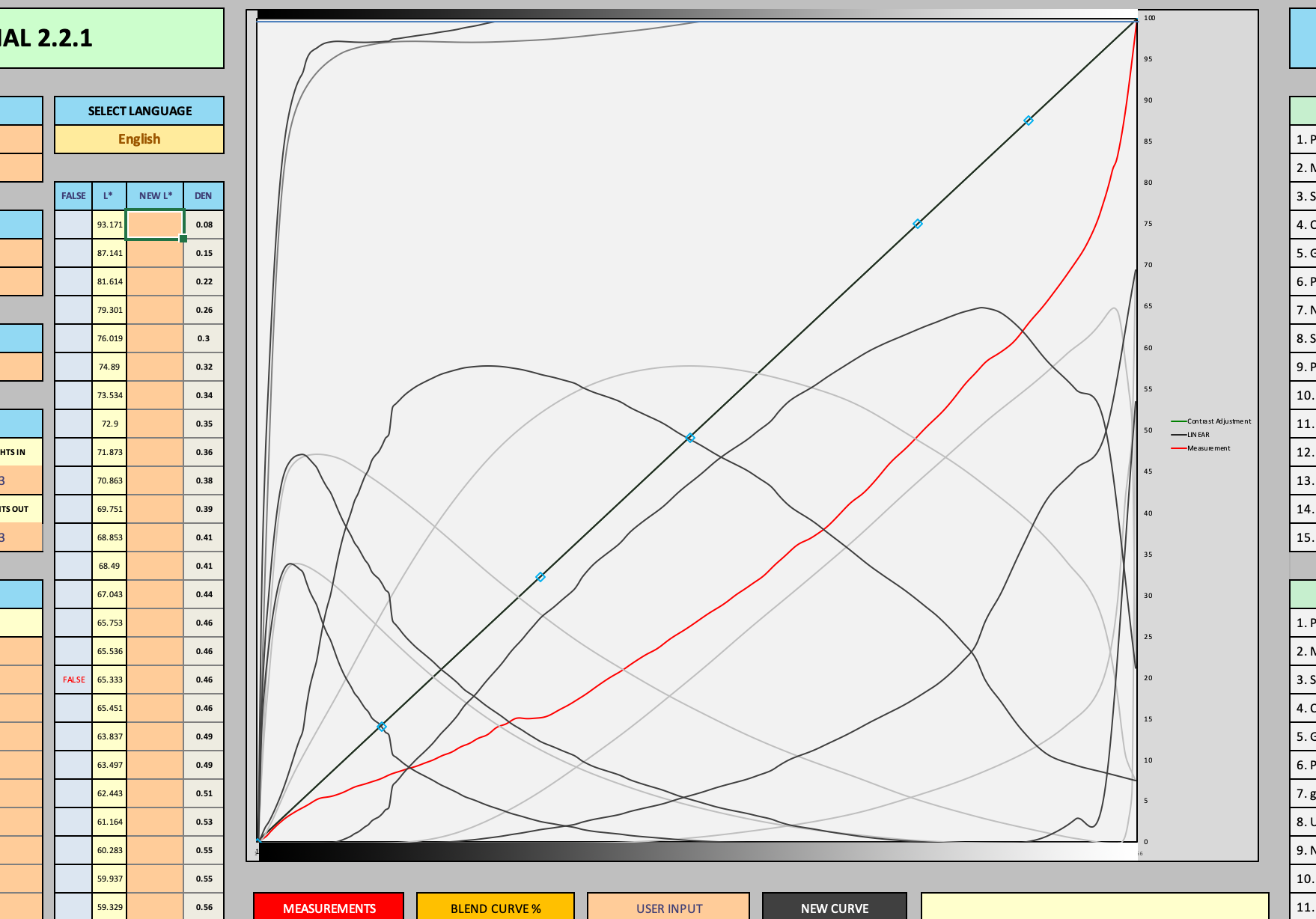Toggle the checkbox cell left of L* 87.141

click(x=73, y=253)
